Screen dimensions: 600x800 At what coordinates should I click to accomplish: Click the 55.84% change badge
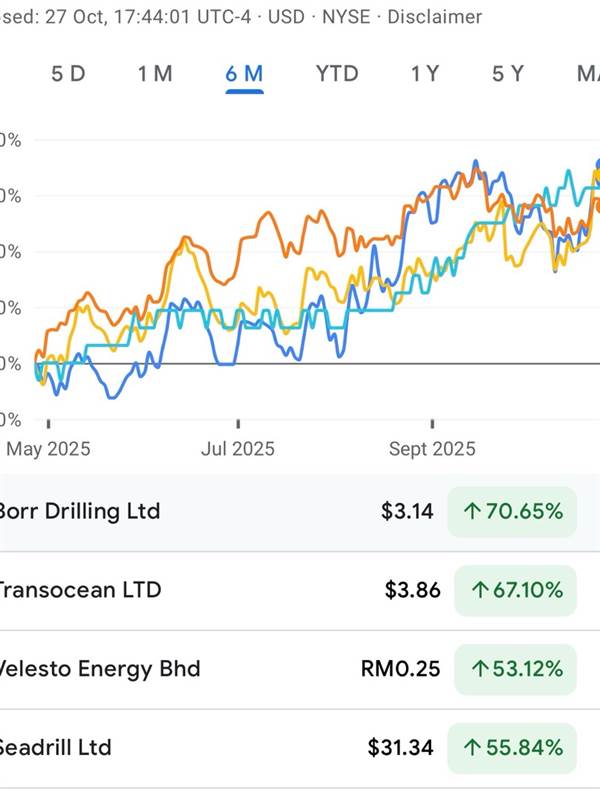(x=513, y=747)
